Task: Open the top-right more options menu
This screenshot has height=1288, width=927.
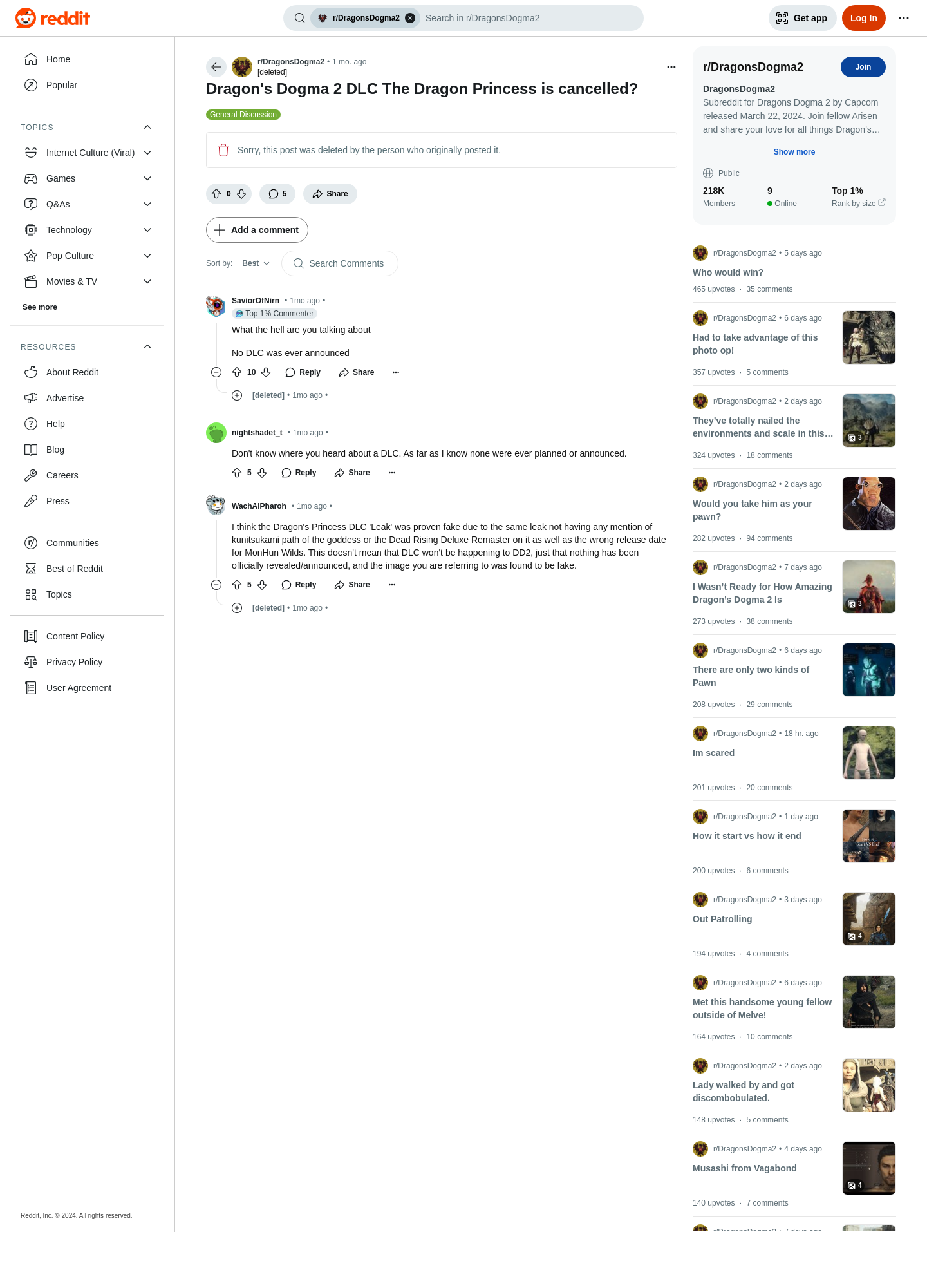Action: [904, 18]
